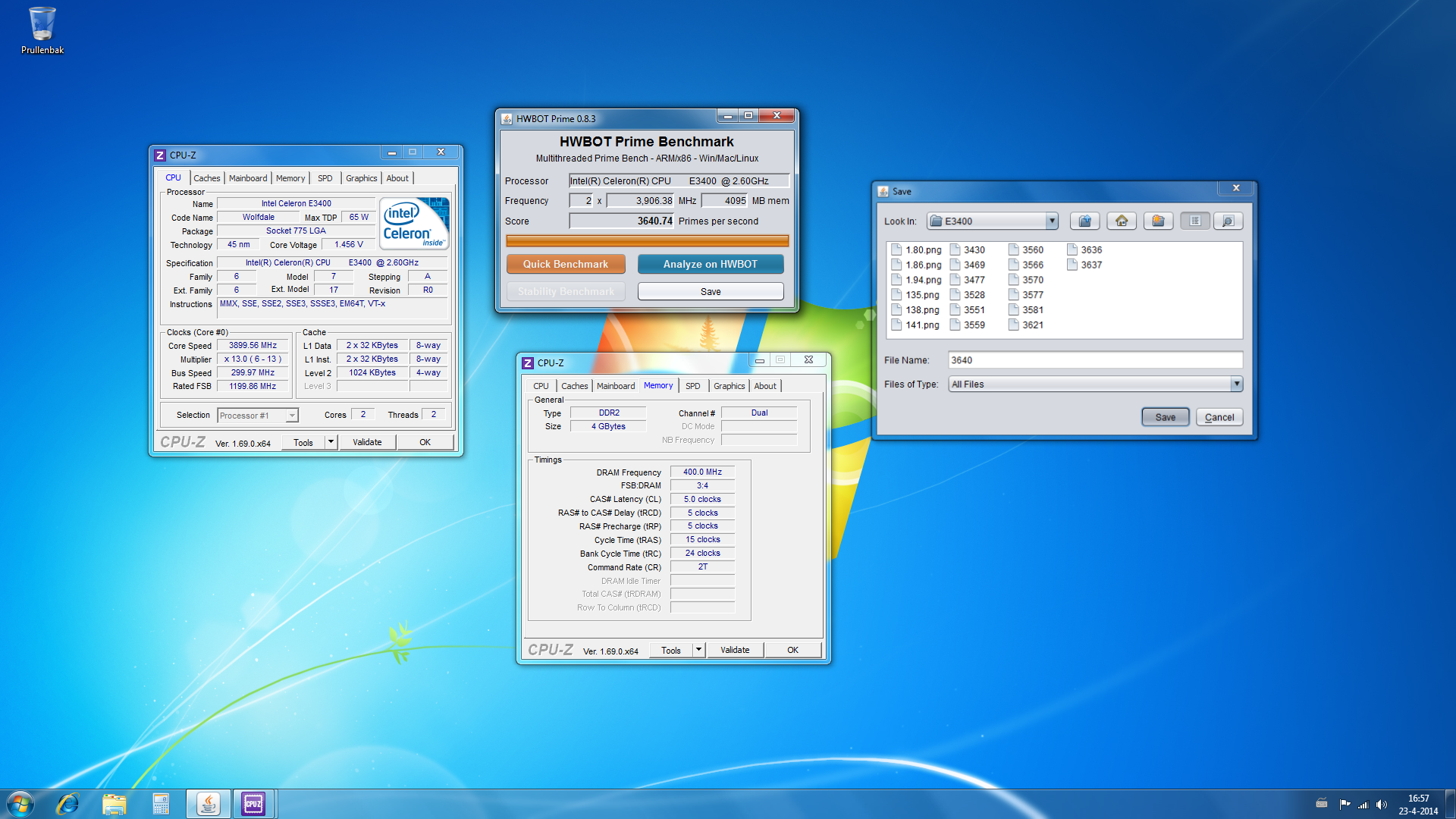This screenshot has width=1456, height=819.
Task: Open SPD tab in Memory CPU-Z window
Action: tap(692, 386)
